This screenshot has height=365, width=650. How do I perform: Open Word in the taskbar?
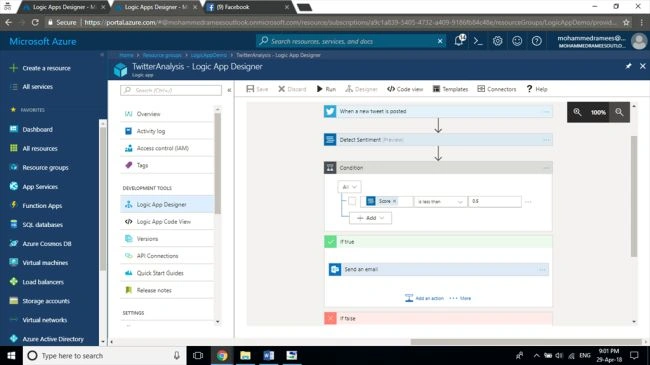pyautogui.click(x=269, y=355)
